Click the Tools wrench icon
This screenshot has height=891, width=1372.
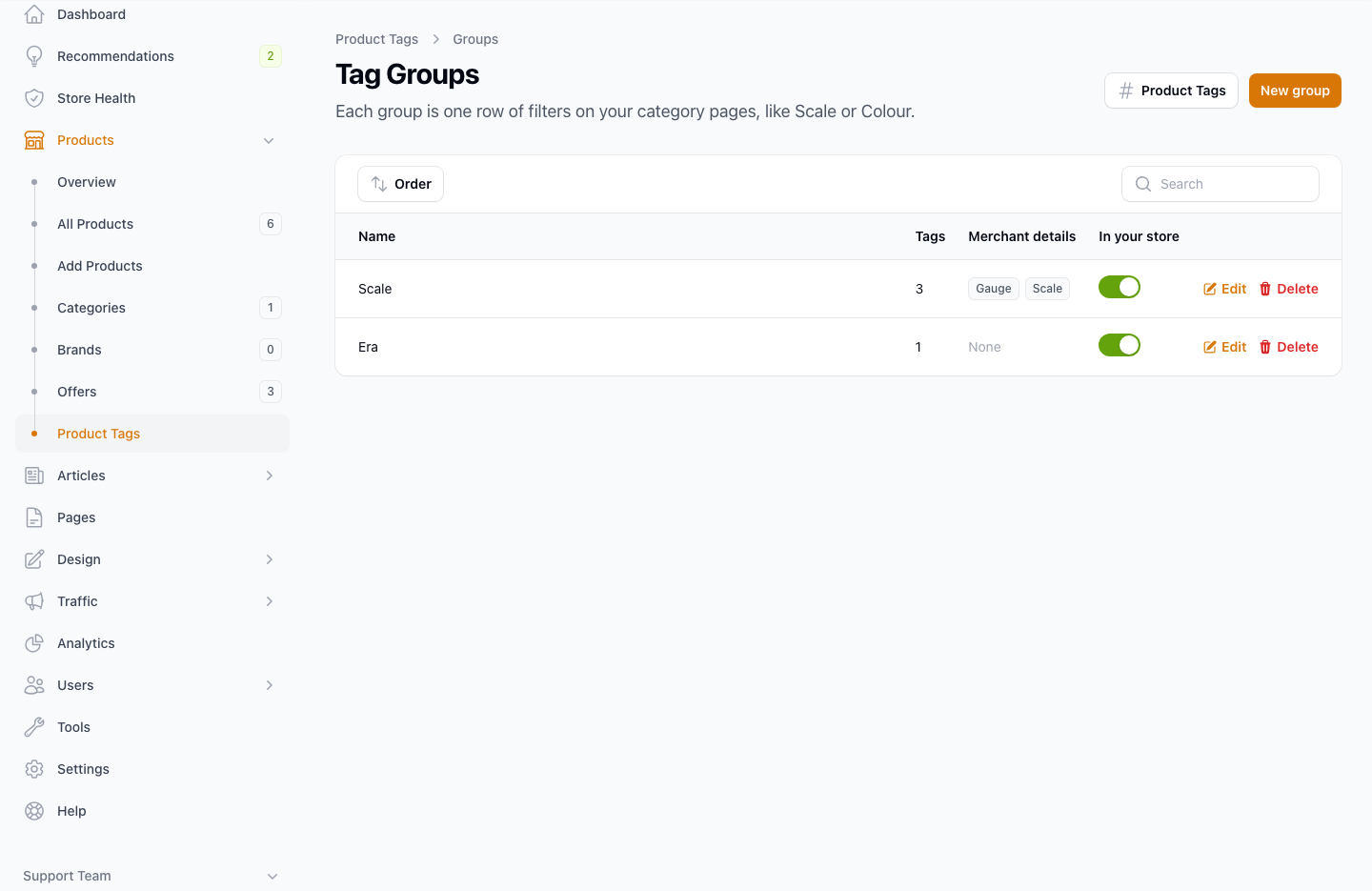click(34, 727)
